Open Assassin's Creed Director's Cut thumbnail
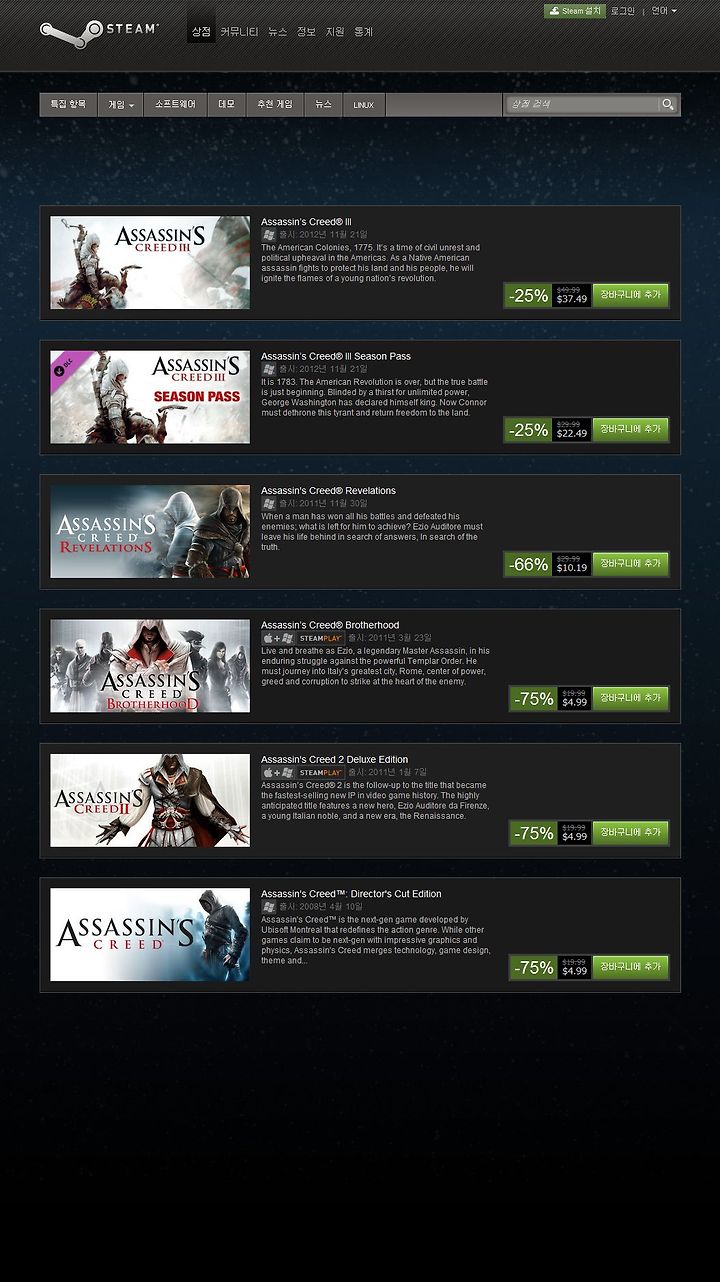720x1282 pixels. [150, 935]
